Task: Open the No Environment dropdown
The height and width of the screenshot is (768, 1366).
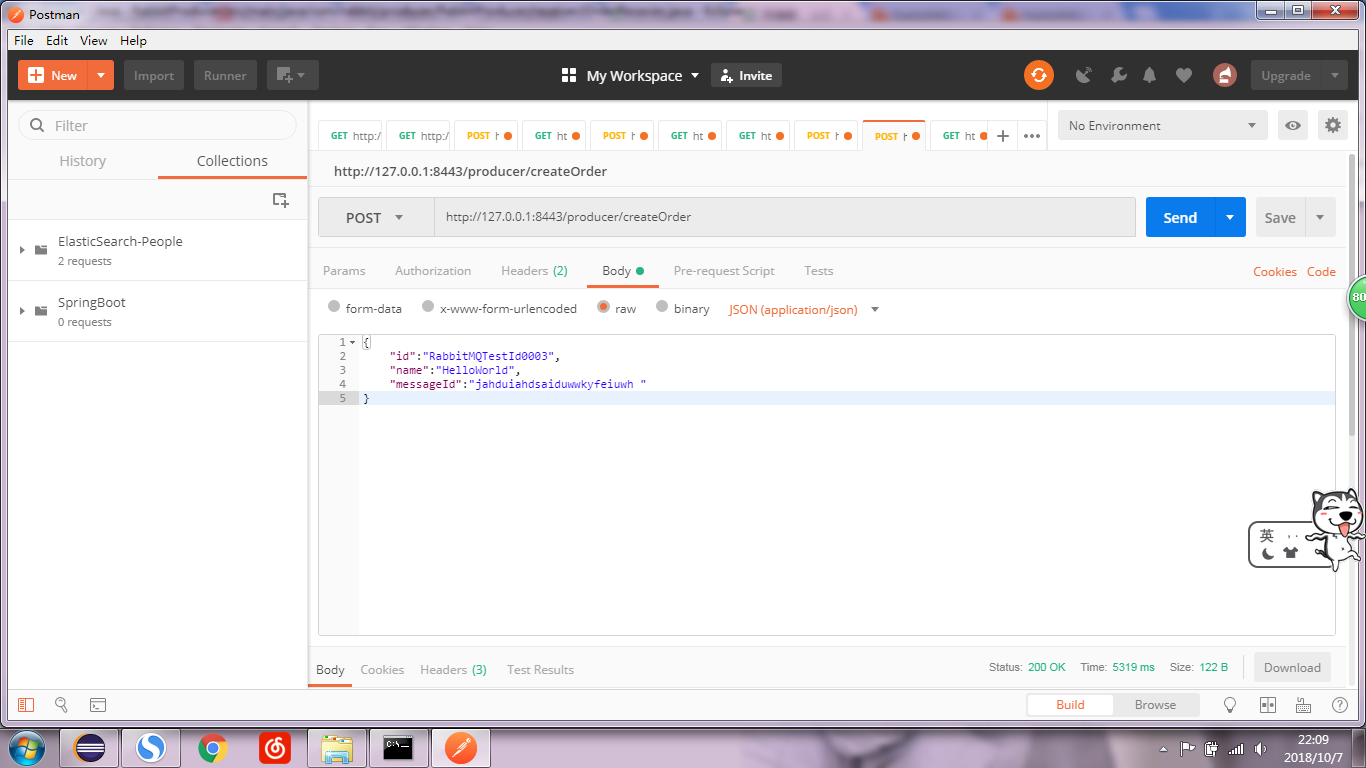Action: click(1163, 125)
